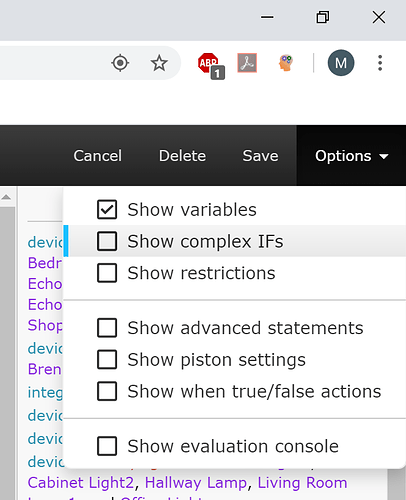Click the scrollbar up arrow
The image size is (406, 500).
pyautogui.click(x=6, y=197)
